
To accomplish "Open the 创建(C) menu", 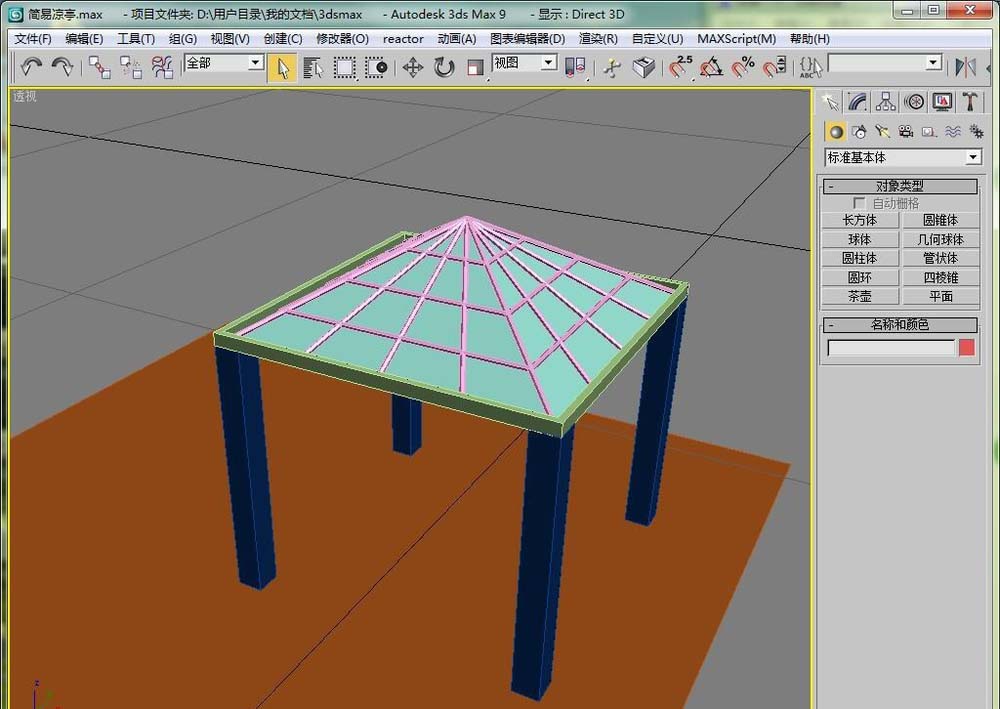I will click(283, 39).
